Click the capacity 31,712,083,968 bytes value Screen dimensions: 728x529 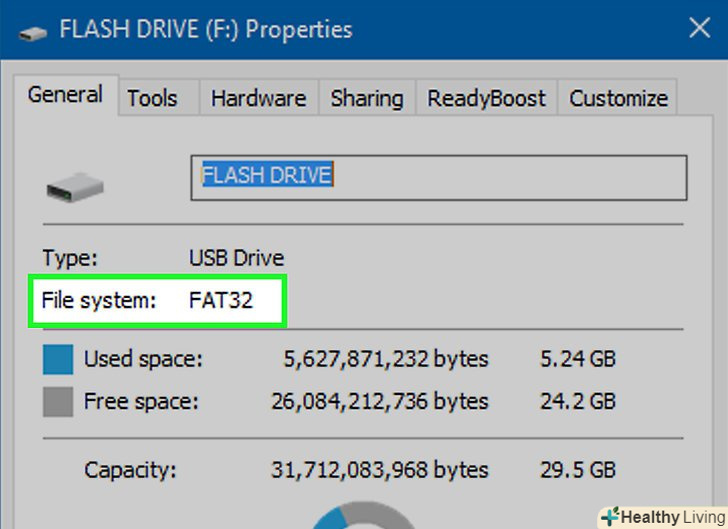(379, 469)
